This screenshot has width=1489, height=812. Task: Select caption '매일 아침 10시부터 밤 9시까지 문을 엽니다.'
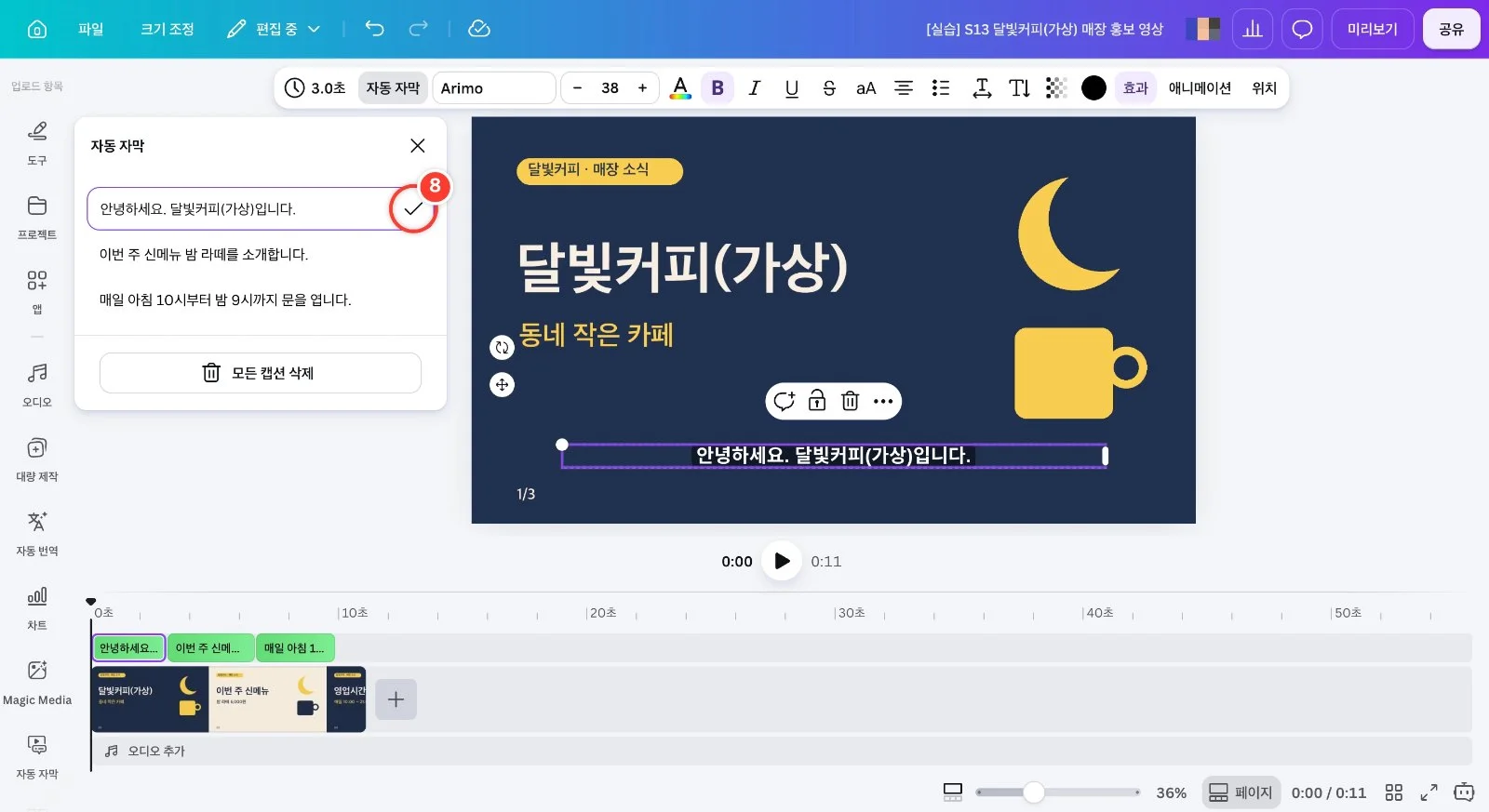tap(225, 300)
